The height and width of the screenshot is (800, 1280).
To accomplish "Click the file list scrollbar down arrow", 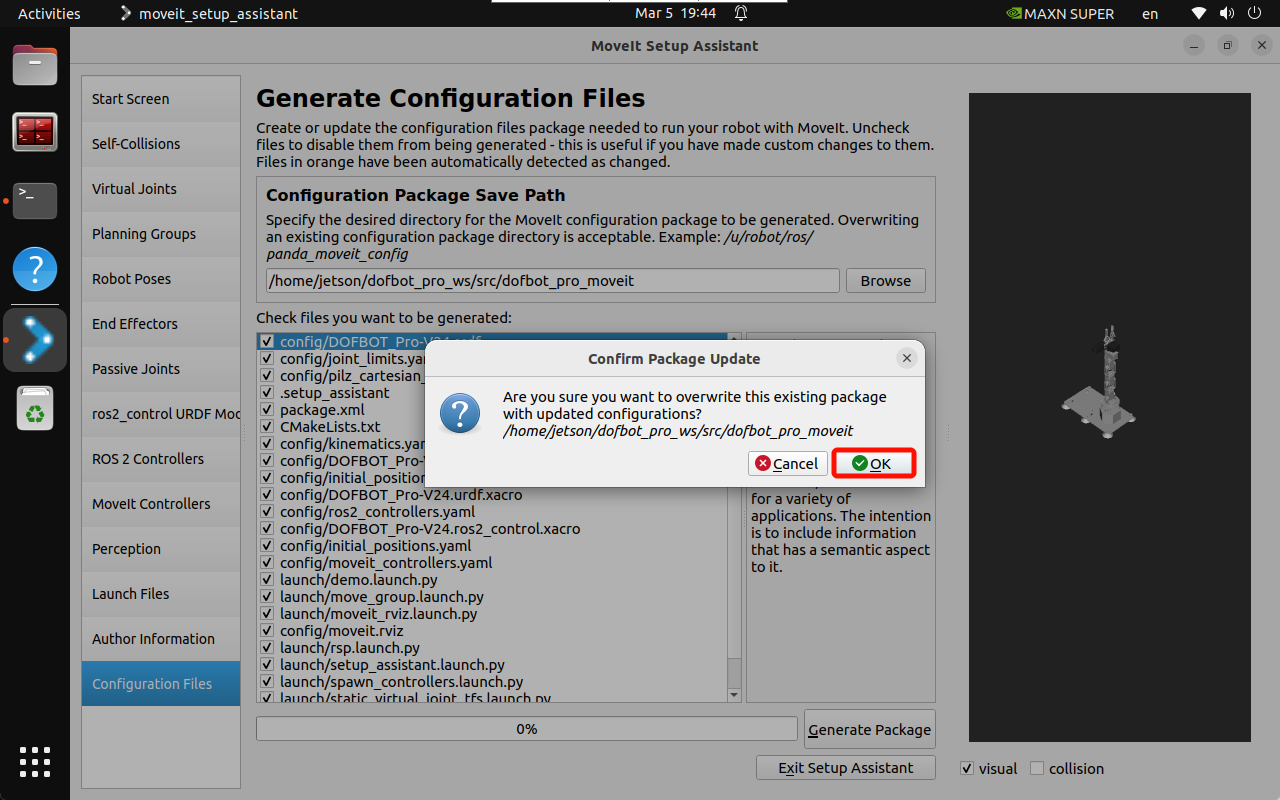I will click(734, 694).
